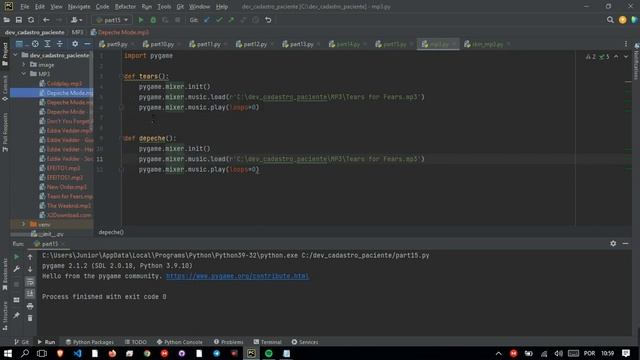Hide the Run tool window
Screen dimensions: 640x360
tap(625, 243)
